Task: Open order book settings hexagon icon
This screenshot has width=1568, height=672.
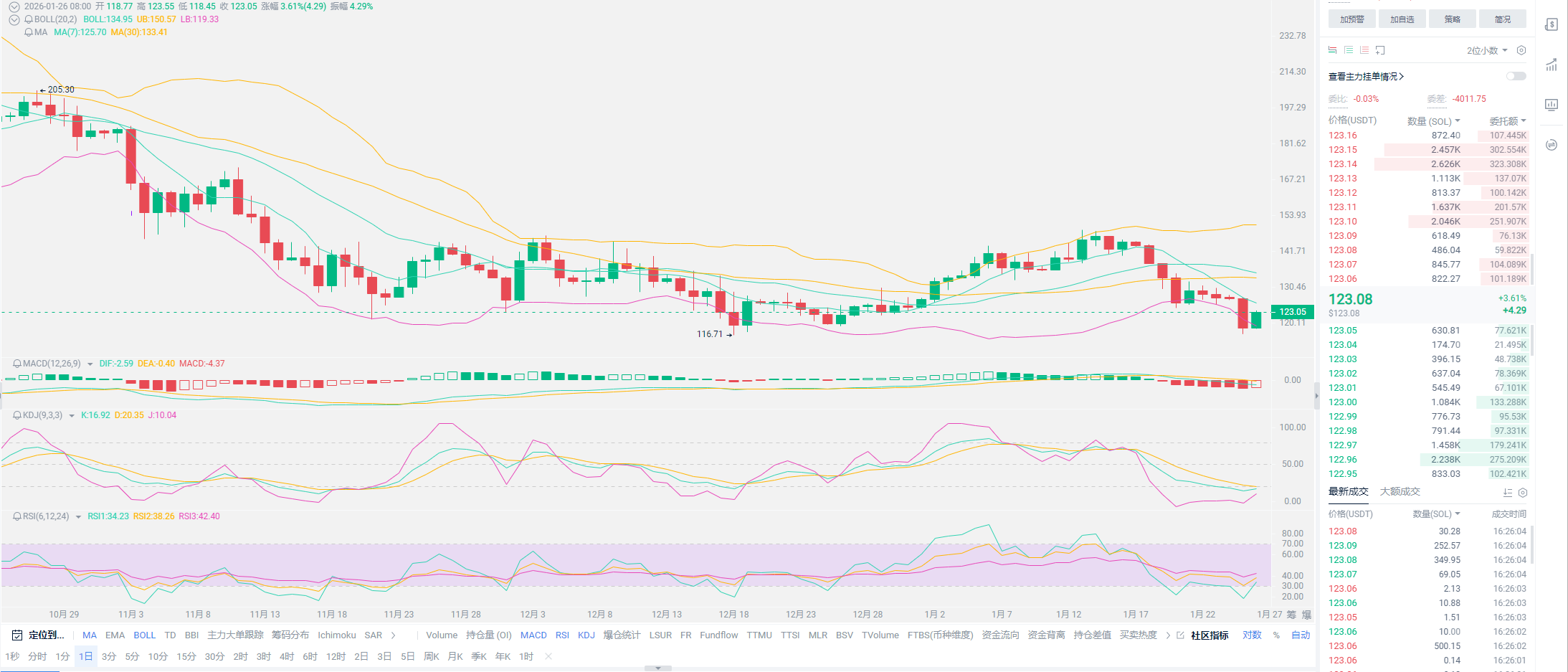Action: click(x=1521, y=50)
